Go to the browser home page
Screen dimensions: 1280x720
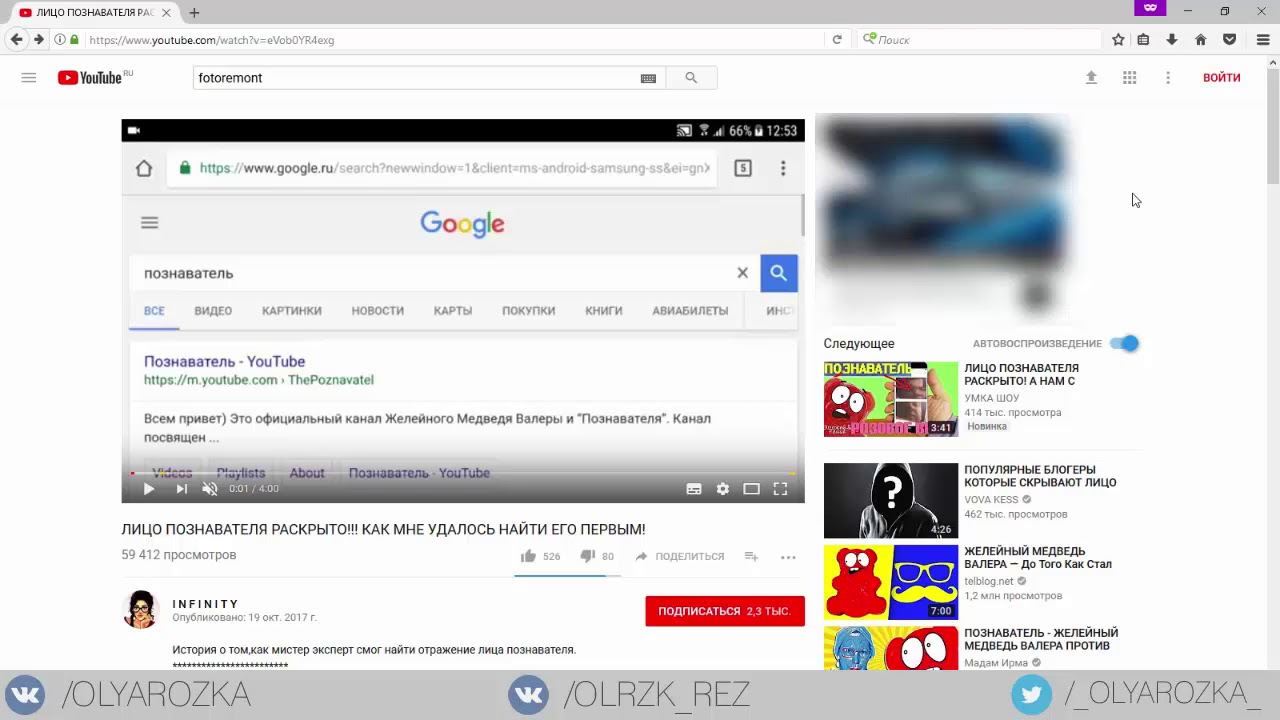coord(1201,40)
